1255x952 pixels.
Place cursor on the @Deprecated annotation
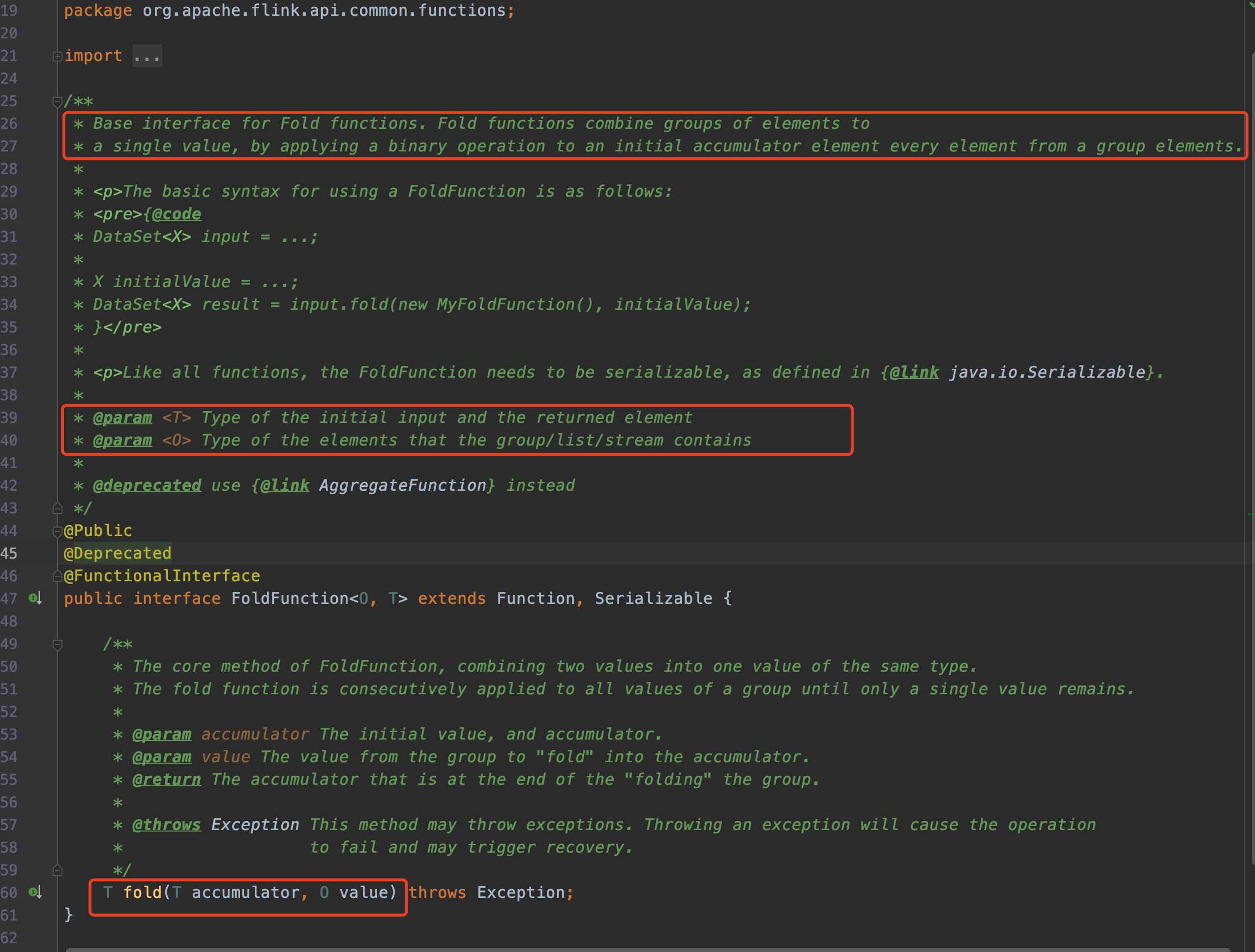118,553
